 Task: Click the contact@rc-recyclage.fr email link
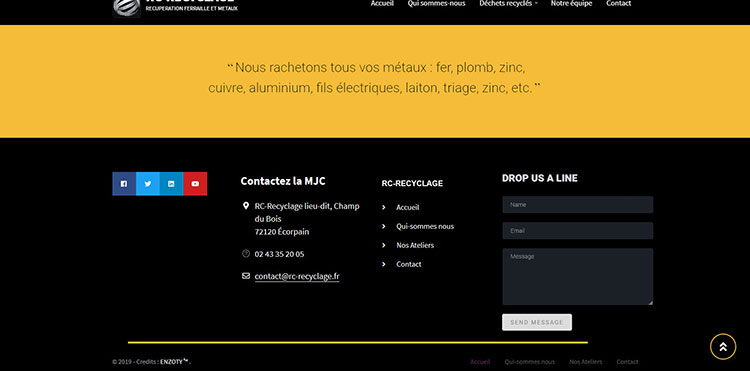click(297, 276)
